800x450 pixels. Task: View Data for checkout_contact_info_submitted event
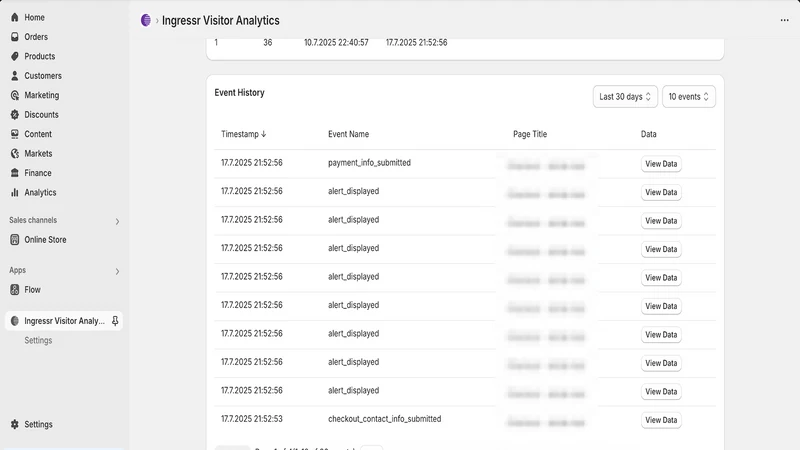(661, 420)
